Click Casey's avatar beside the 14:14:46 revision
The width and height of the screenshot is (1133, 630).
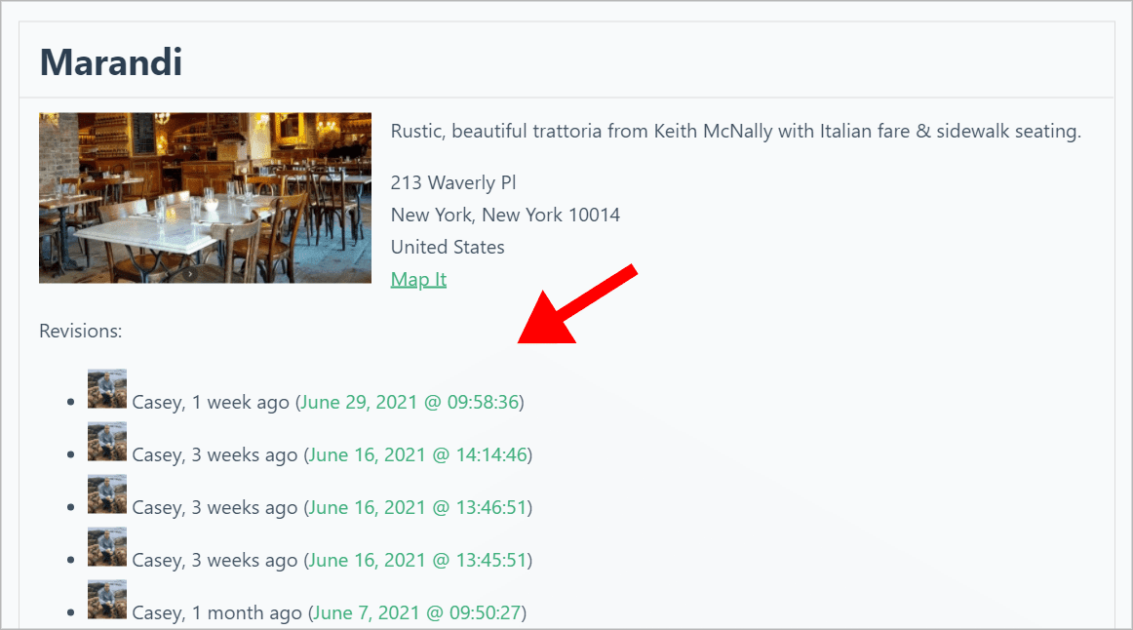(x=107, y=441)
